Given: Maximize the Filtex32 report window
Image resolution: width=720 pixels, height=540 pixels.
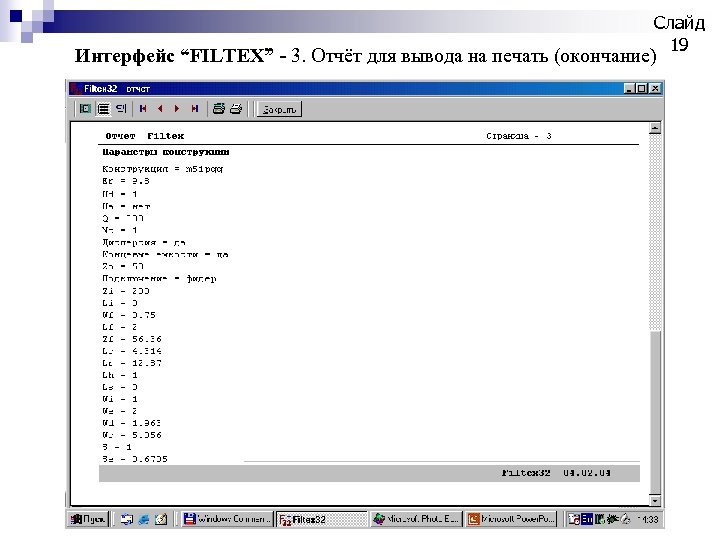Looking at the screenshot, I should 643,89.
